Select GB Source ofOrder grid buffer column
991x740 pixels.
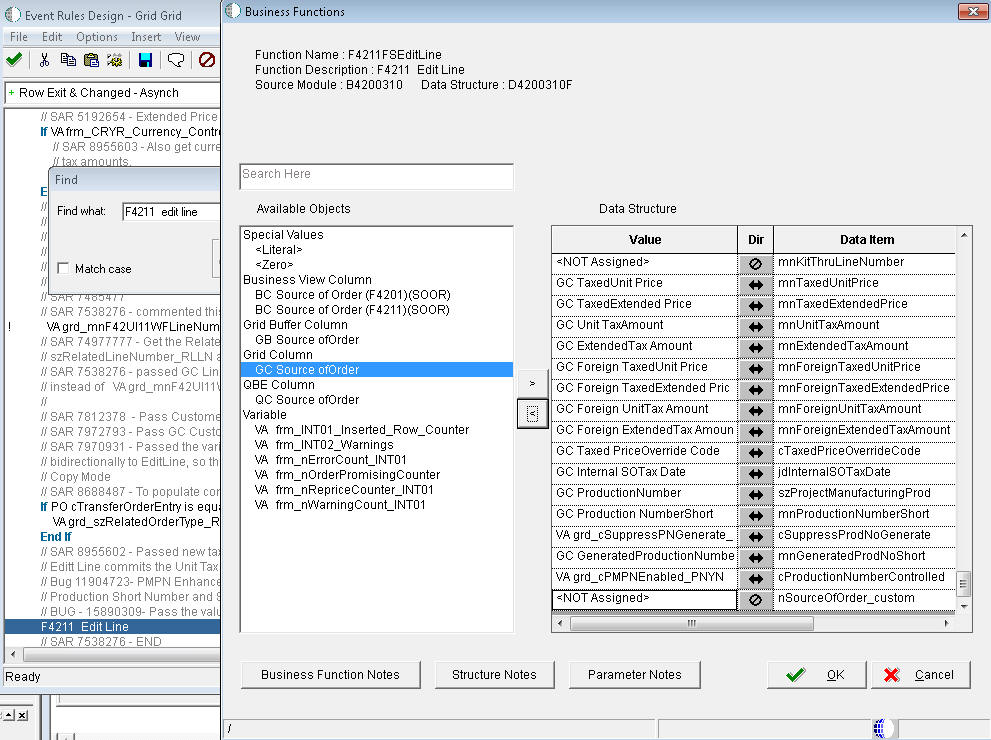[x=307, y=340]
